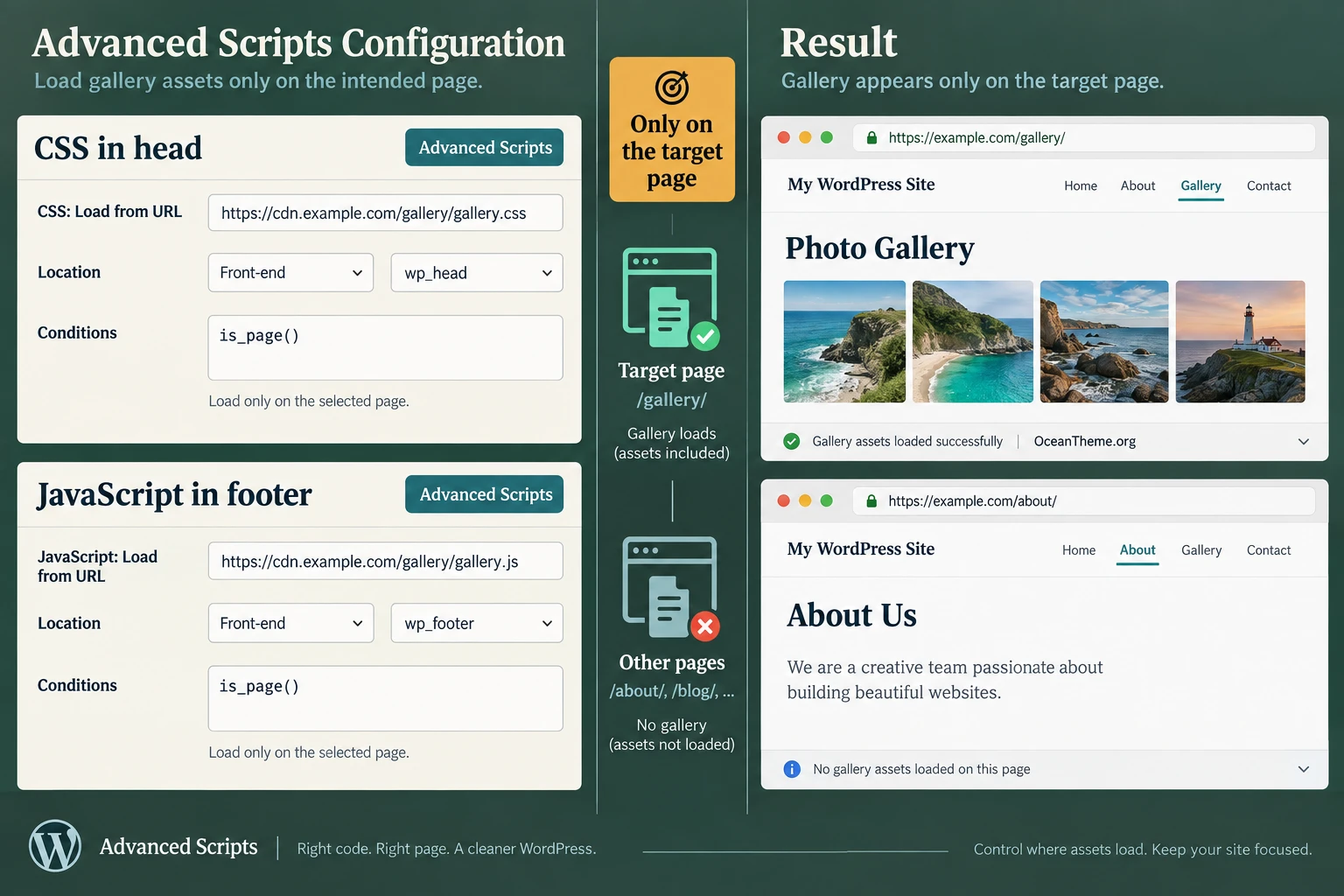
Task: Open the Front-end dropdown in CSS in head
Action: coord(290,273)
